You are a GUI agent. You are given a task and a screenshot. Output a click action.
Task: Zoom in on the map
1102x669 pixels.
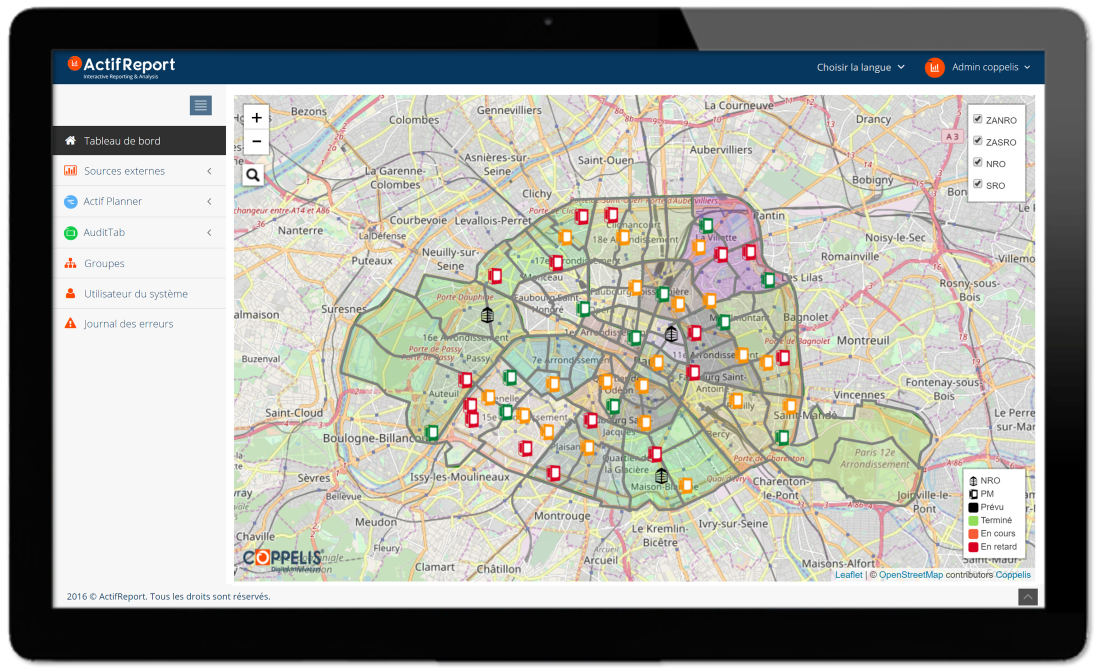[x=257, y=117]
